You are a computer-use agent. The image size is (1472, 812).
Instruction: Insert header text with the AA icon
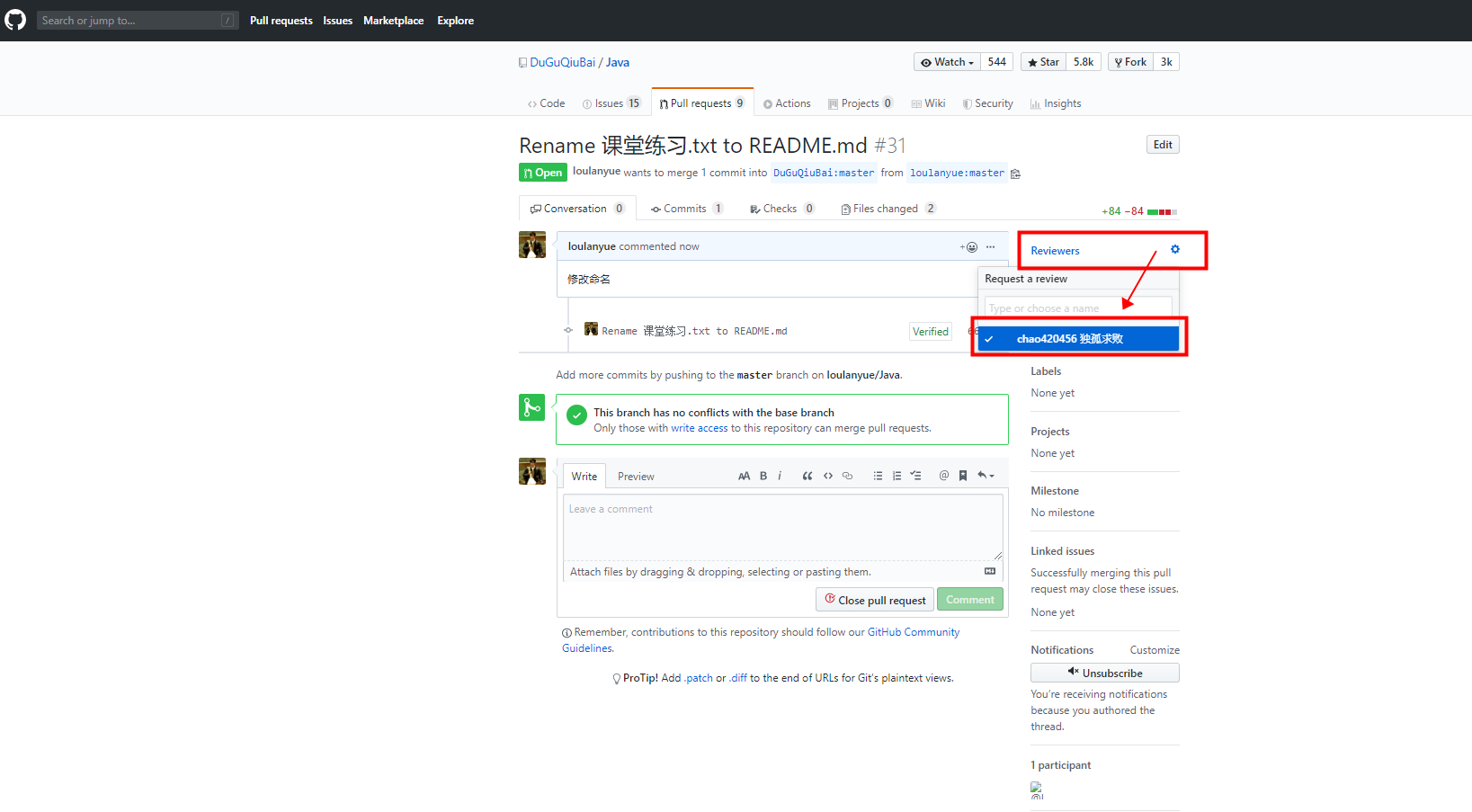744,477
